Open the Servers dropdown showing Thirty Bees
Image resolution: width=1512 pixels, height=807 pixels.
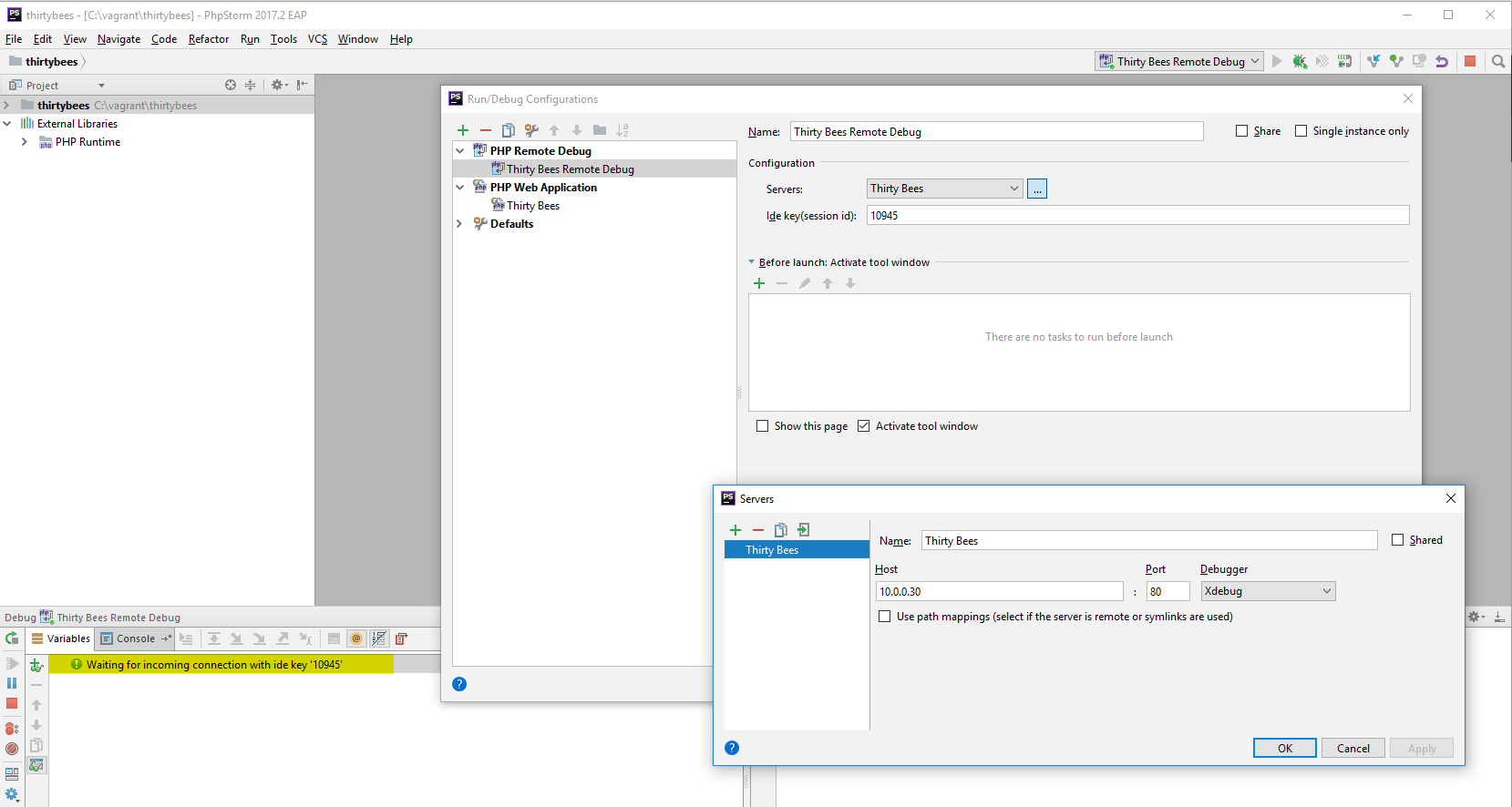[944, 189]
